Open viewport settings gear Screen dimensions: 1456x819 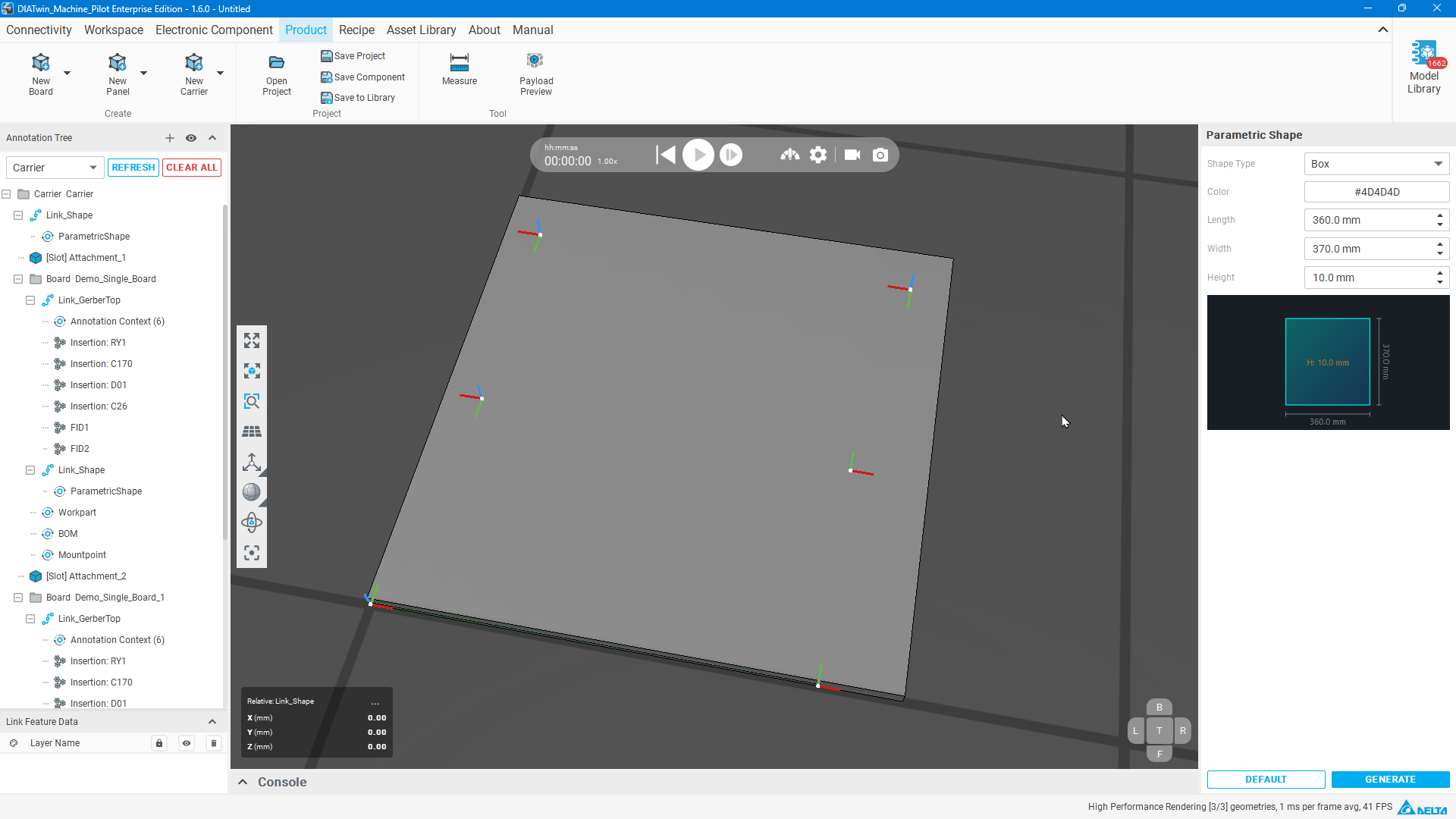818,155
